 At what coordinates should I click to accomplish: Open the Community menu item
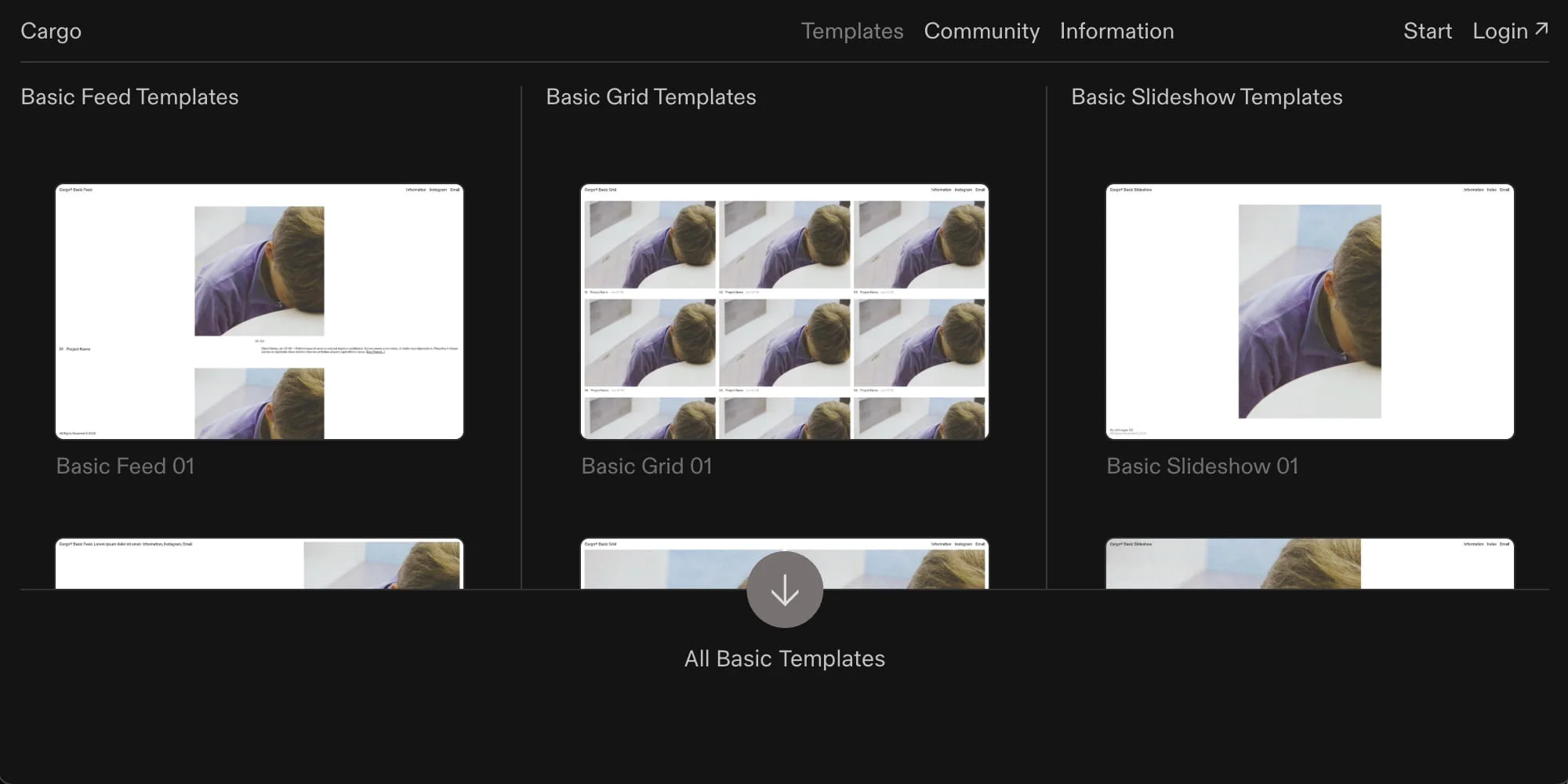pyautogui.click(x=982, y=31)
